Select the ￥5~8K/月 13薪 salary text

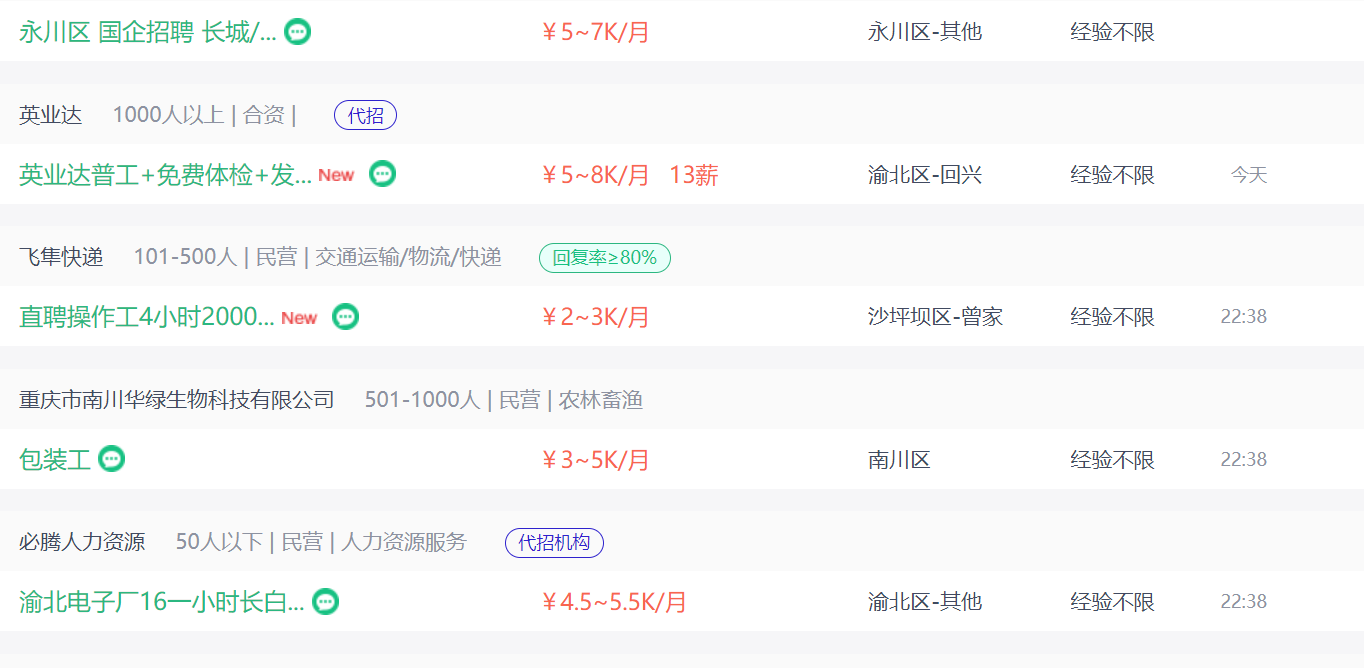click(630, 175)
